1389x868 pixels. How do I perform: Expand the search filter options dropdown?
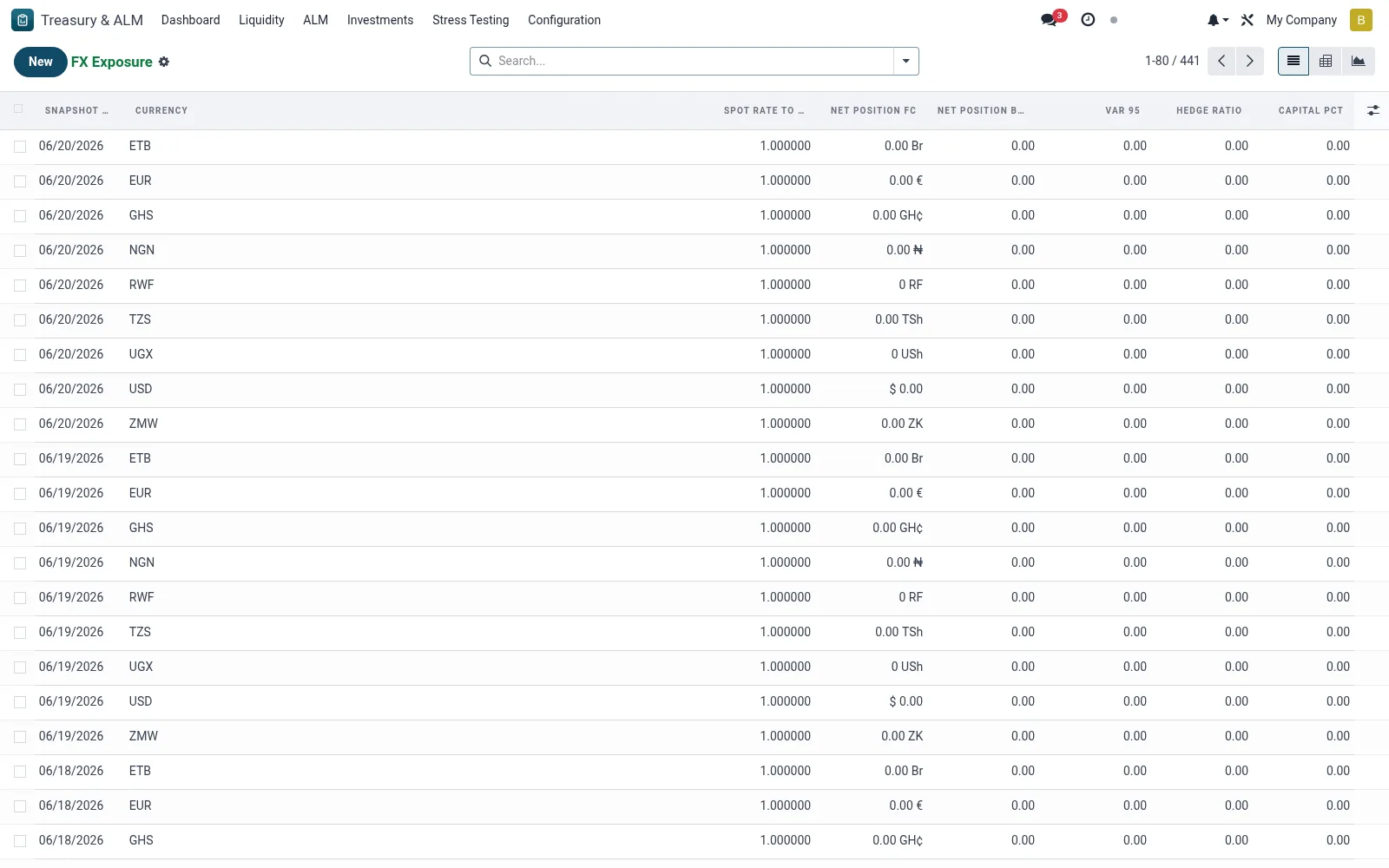pos(906,61)
